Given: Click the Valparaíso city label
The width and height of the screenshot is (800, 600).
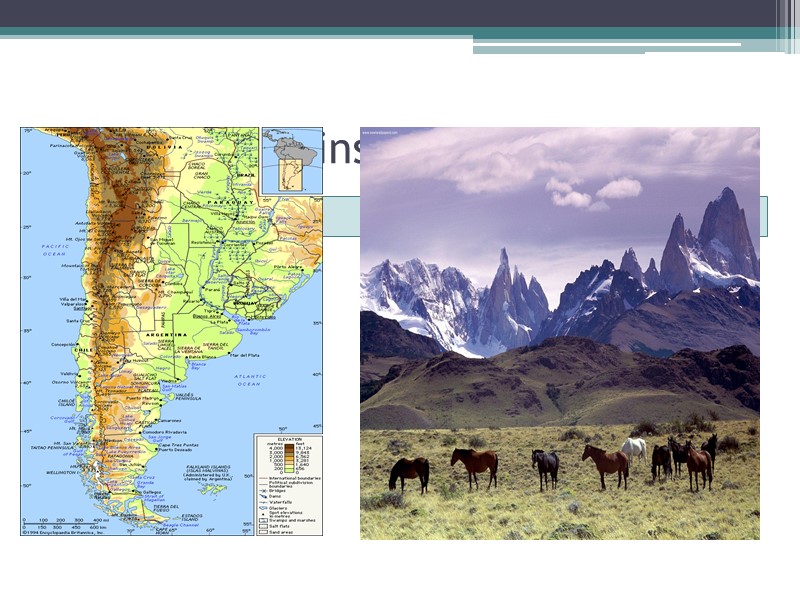Looking at the screenshot, I should (x=73, y=304).
